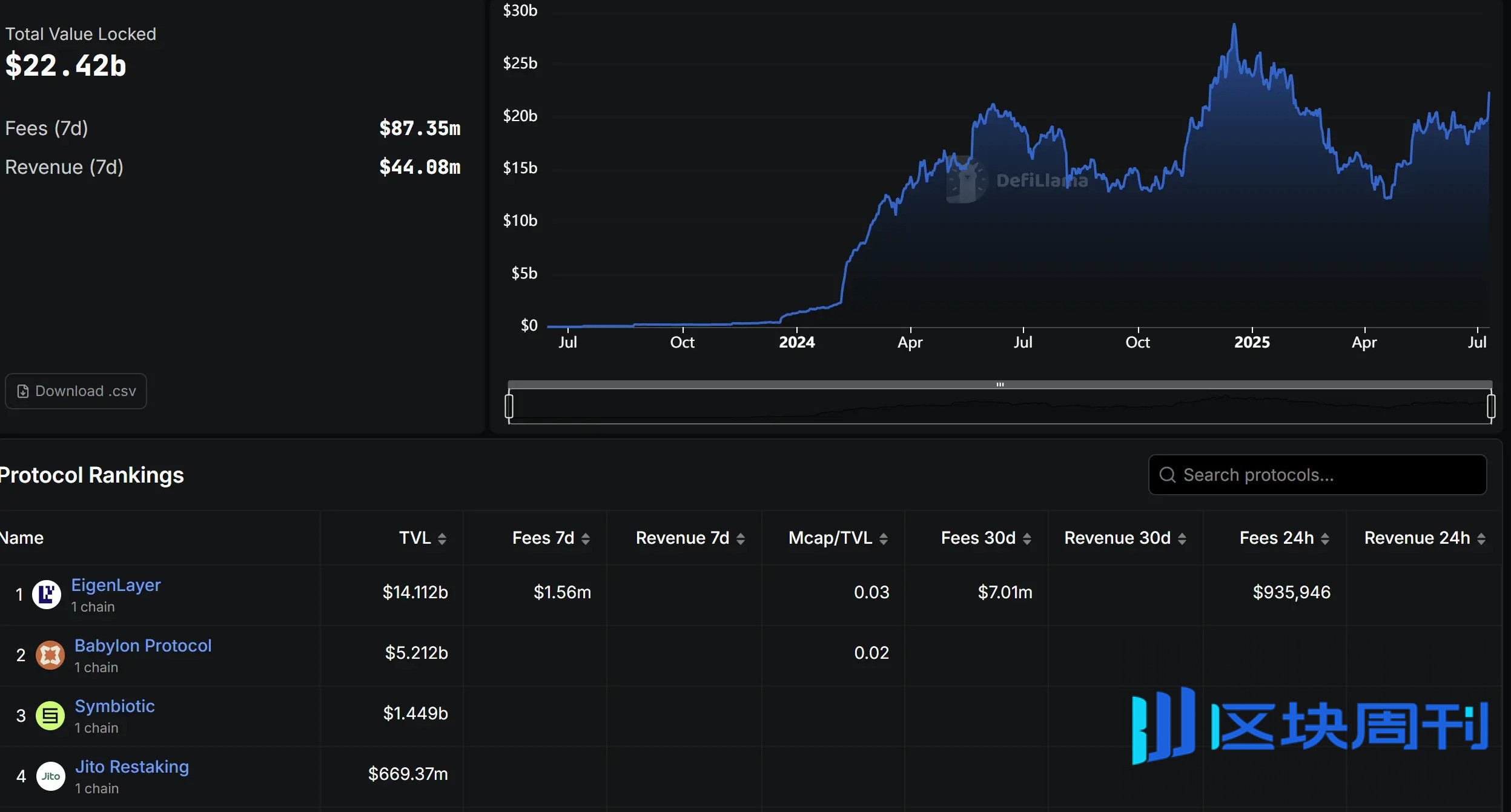Click the magnifier icon in search box

[x=1167, y=475]
